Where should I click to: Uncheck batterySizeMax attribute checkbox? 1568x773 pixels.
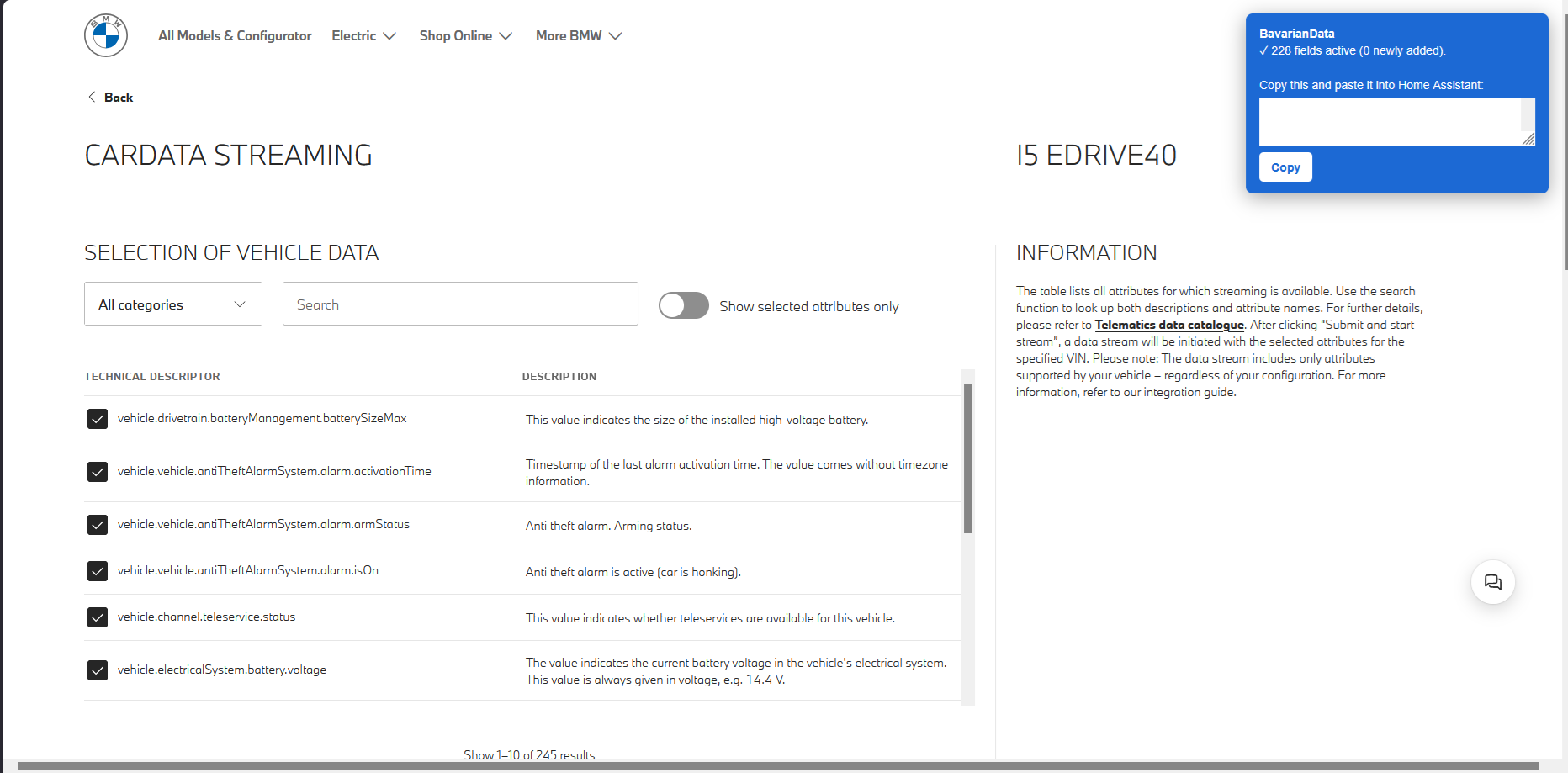(98, 419)
